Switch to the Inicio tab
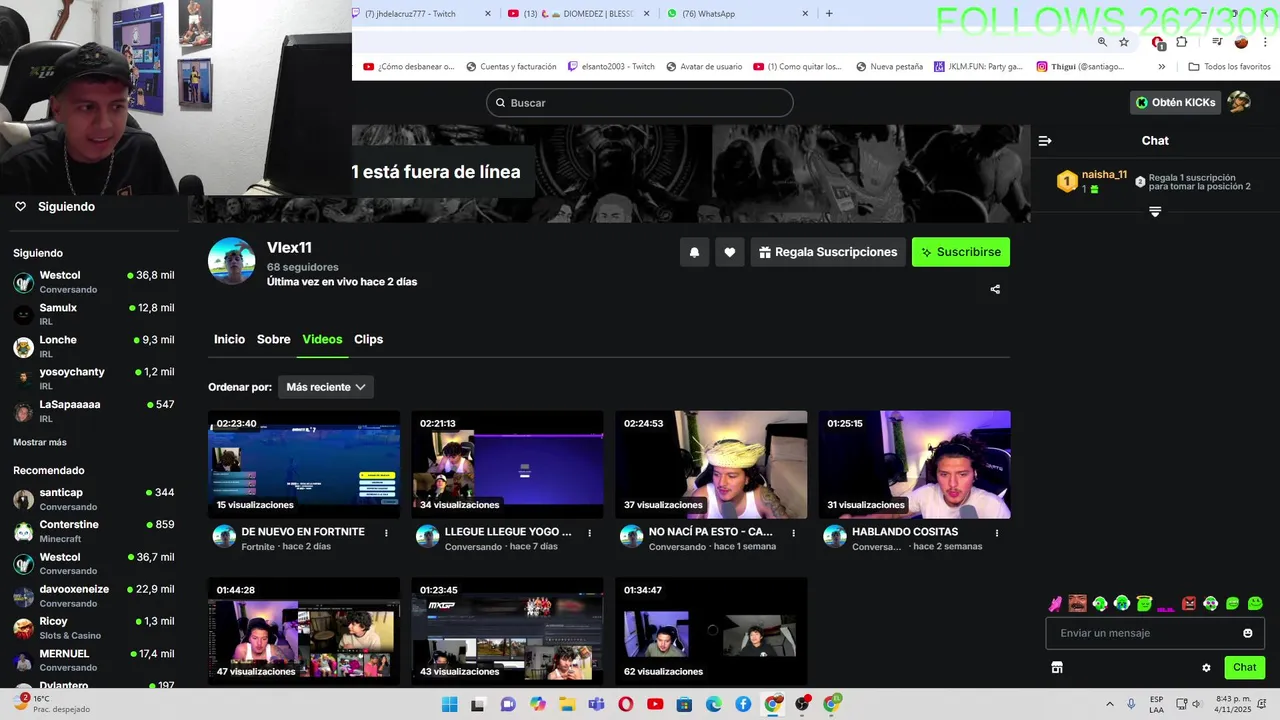Screen dimensions: 1280x720 click(x=229, y=339)
